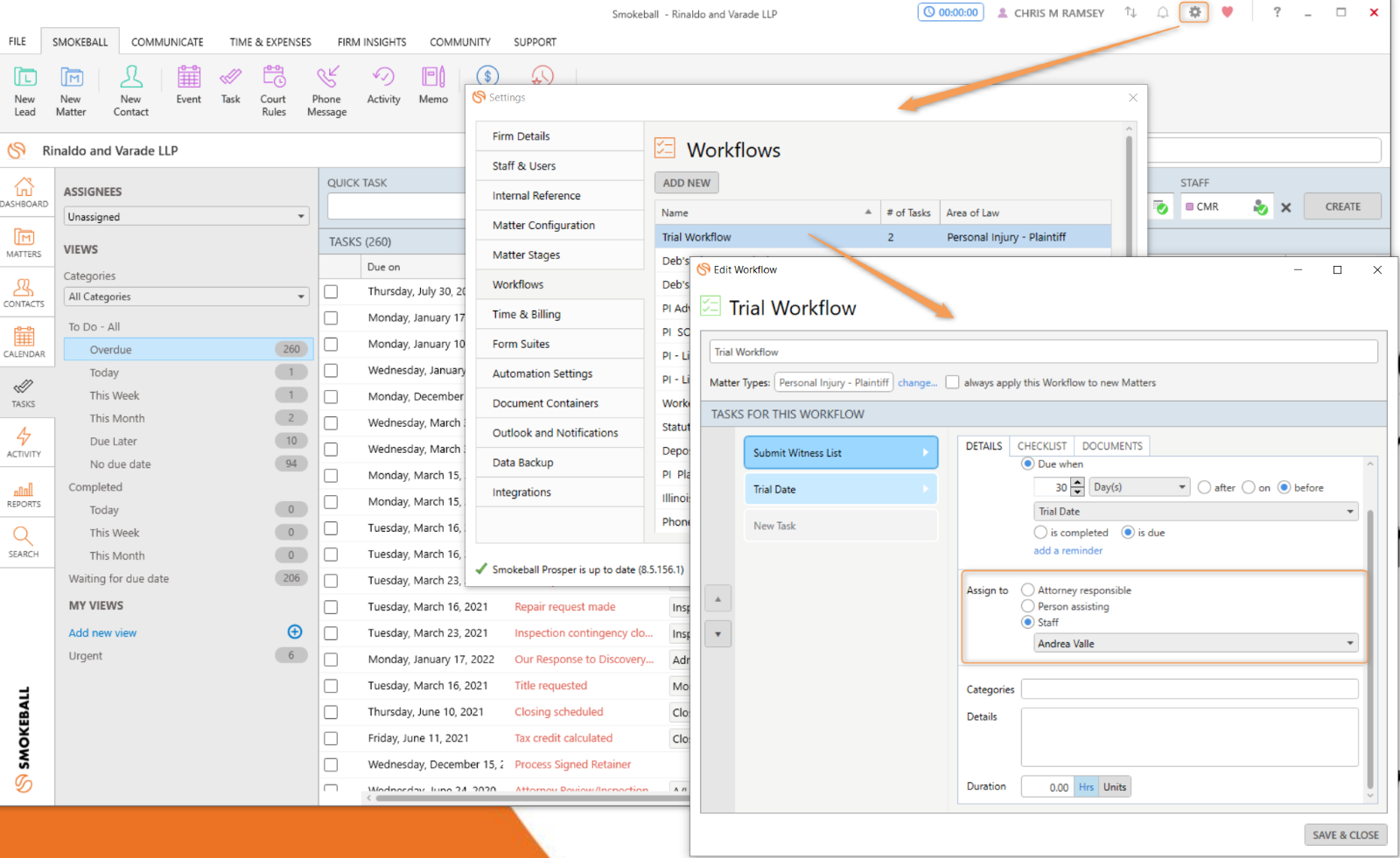Screen dimensions: 1400x858
Task: Open the notifications bell icon
Action: [1163, 12]
